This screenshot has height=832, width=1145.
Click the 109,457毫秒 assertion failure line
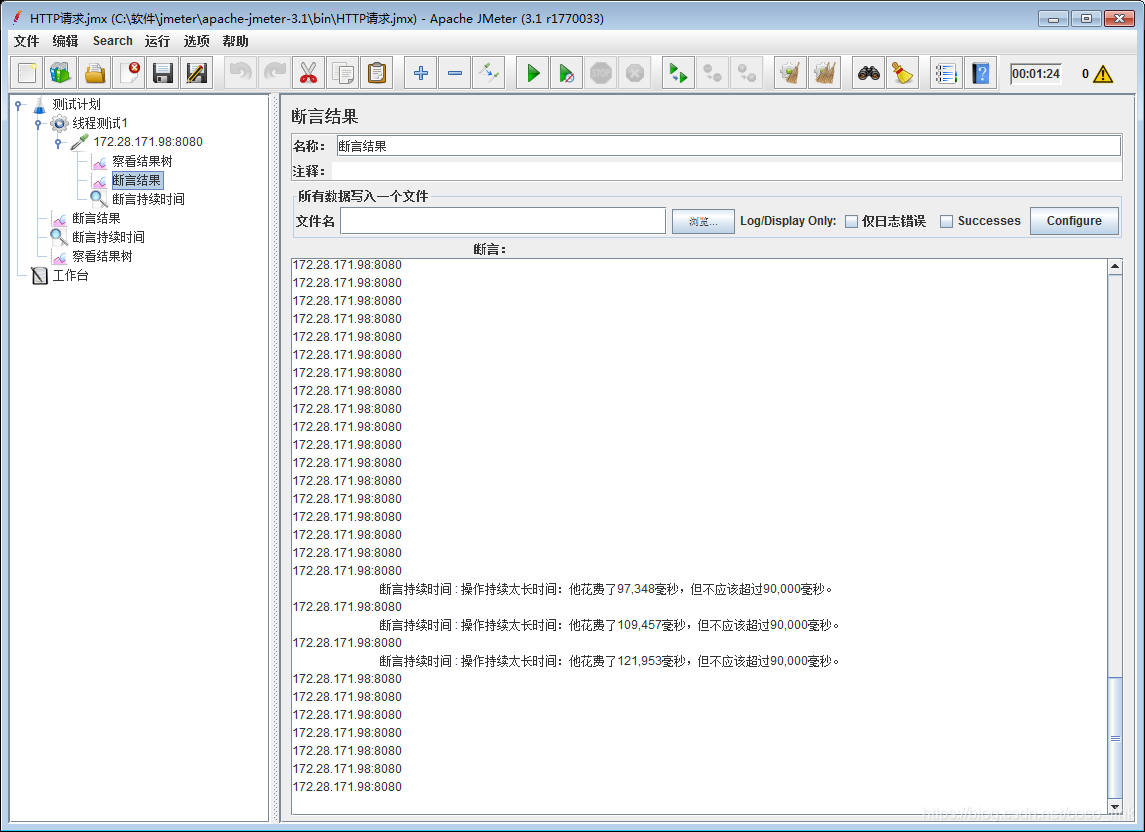[x=610, y=625]
